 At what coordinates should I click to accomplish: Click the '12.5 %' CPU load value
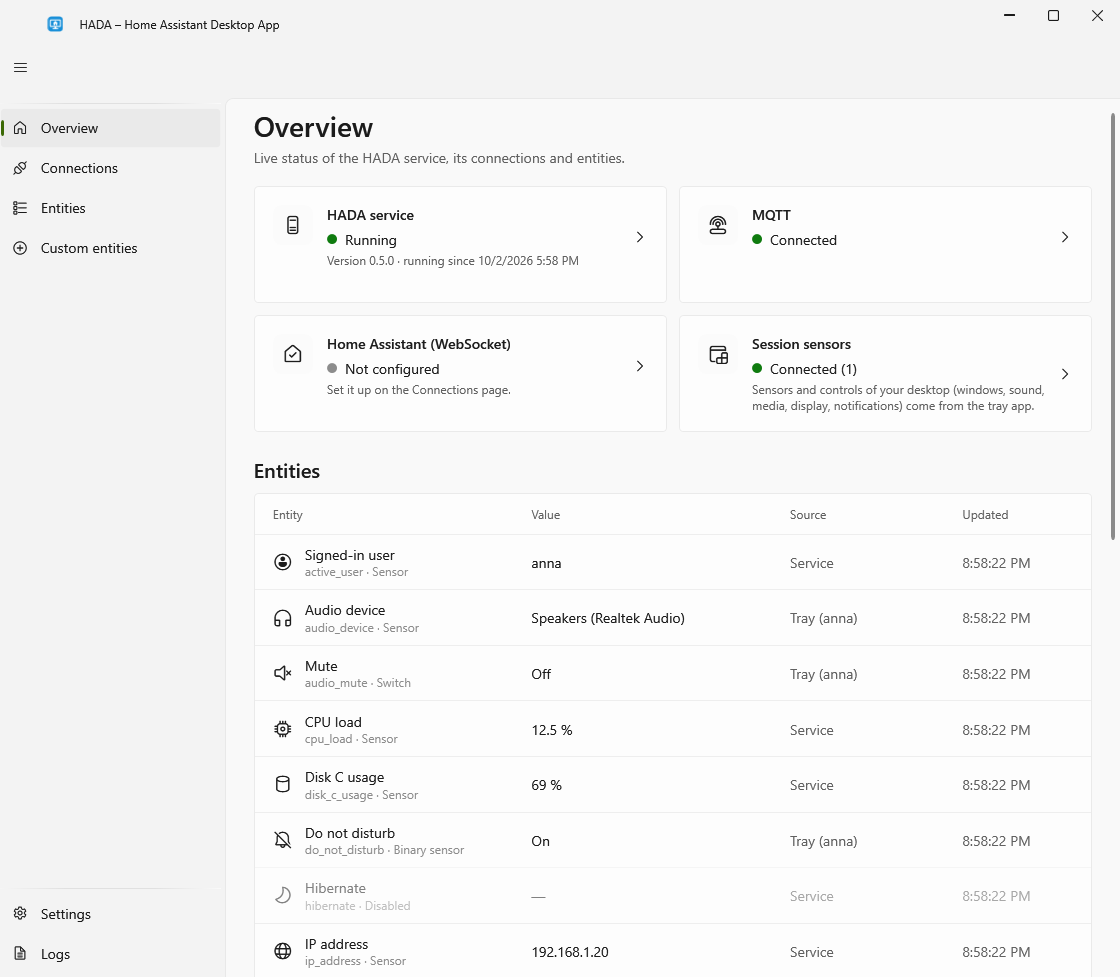pos(552,730)
